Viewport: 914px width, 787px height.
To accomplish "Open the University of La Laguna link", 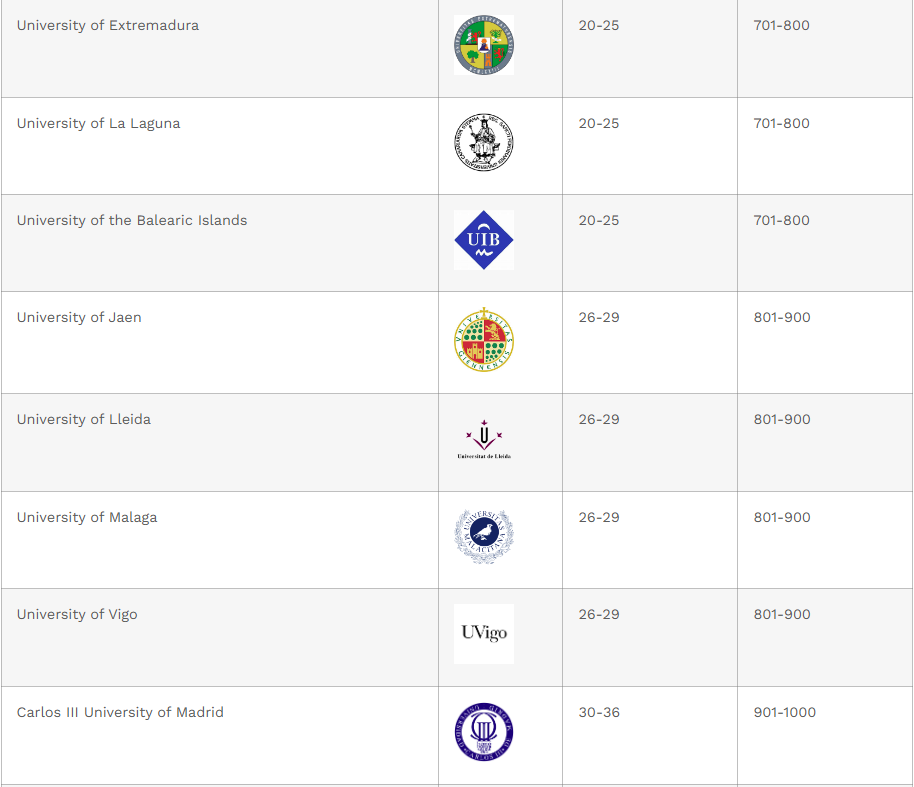I will click(x=99, y=123).
